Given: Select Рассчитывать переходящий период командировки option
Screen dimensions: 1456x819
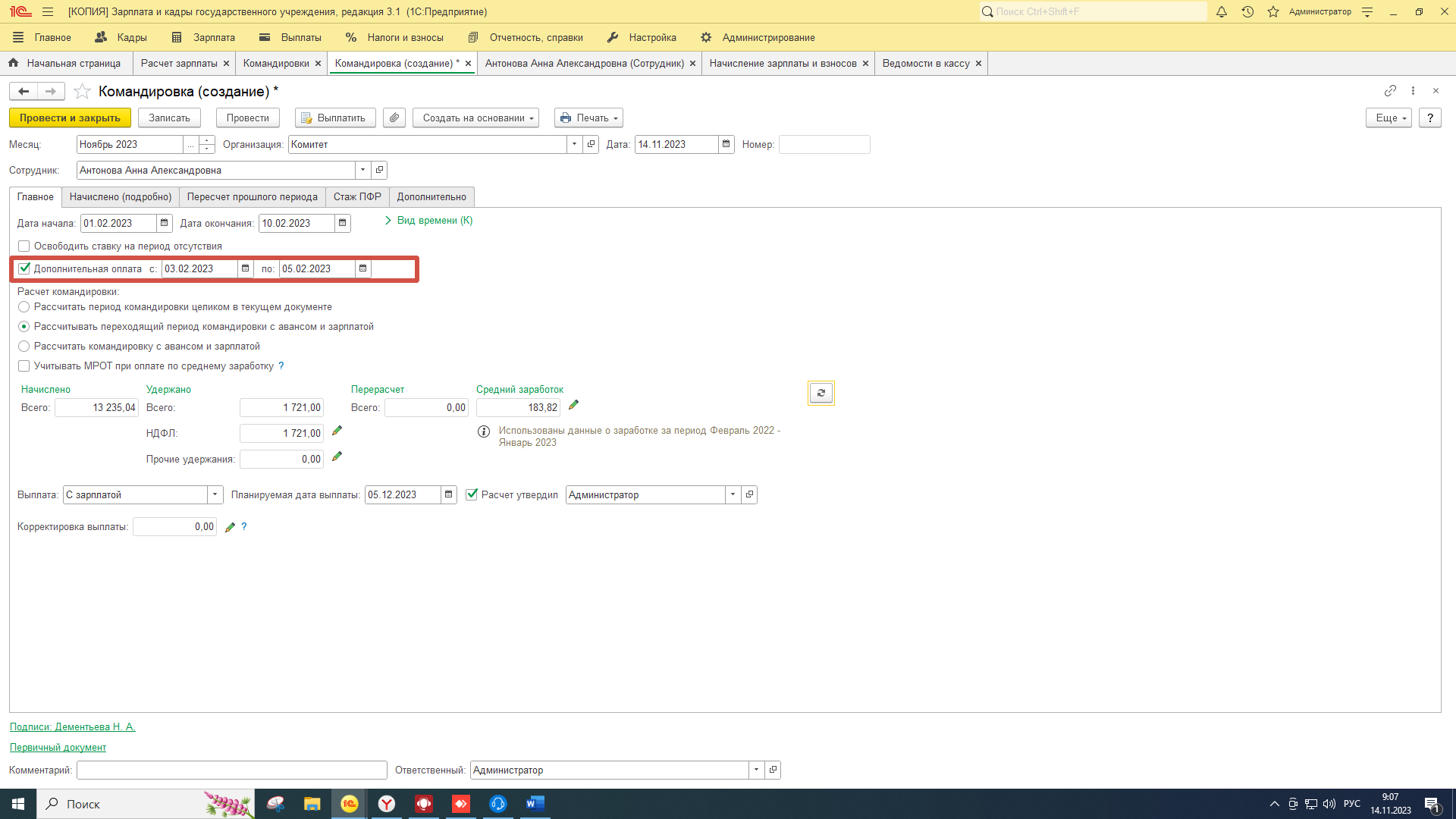Looking at the screenshot, I should click(x=24, y=327).
